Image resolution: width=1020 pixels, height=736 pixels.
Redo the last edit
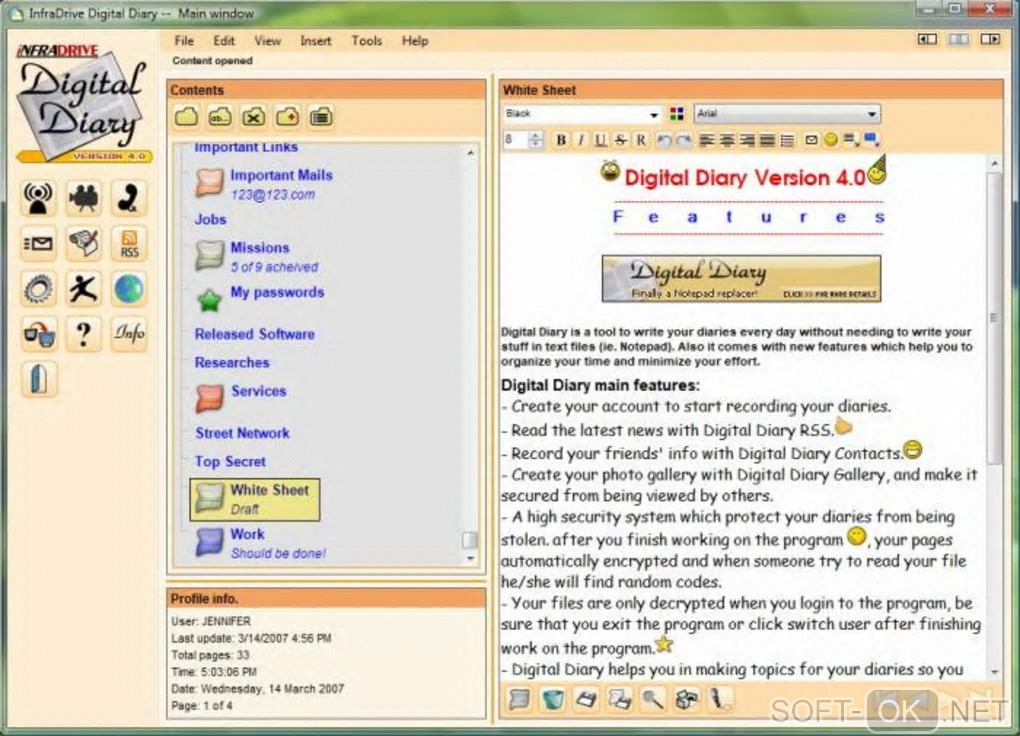coord(684,140)
